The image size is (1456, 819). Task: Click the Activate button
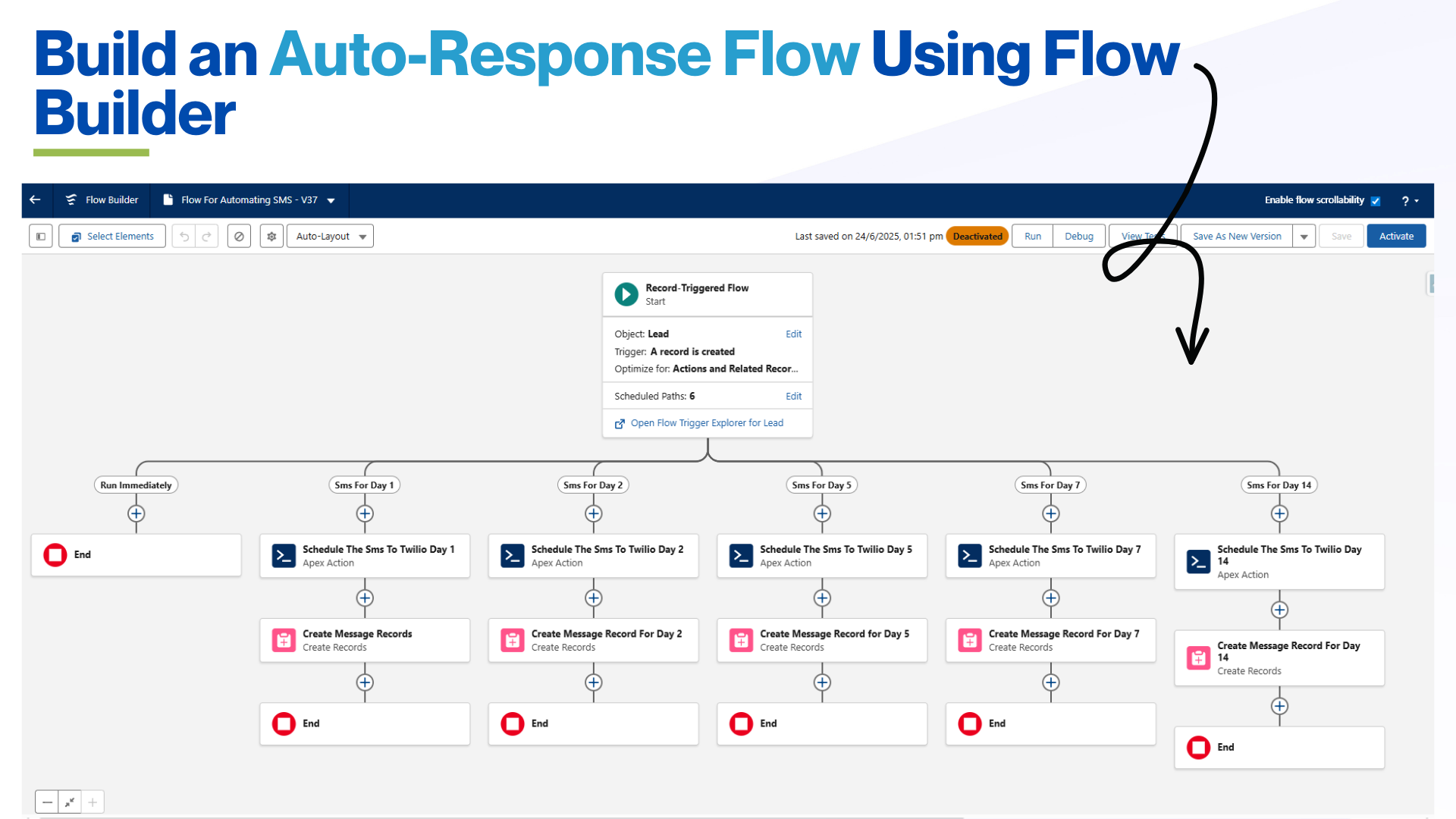pos(1395,237)
